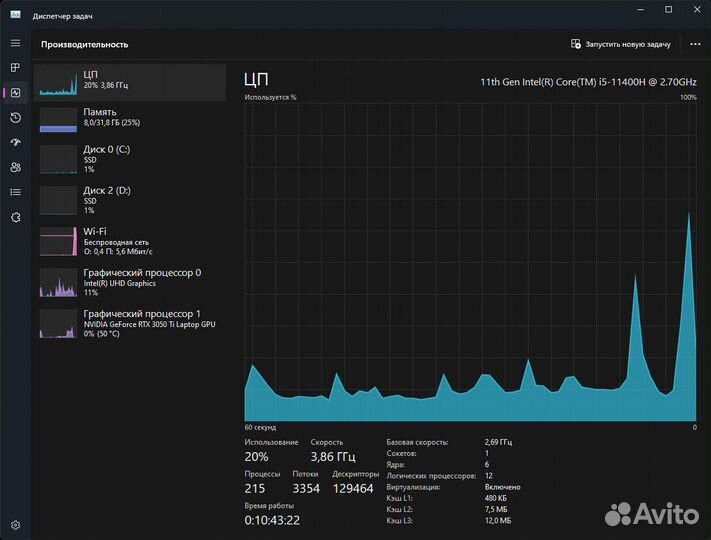Open the Users page icon
This screenshot has height=540, width=711.
coord(15,167)
